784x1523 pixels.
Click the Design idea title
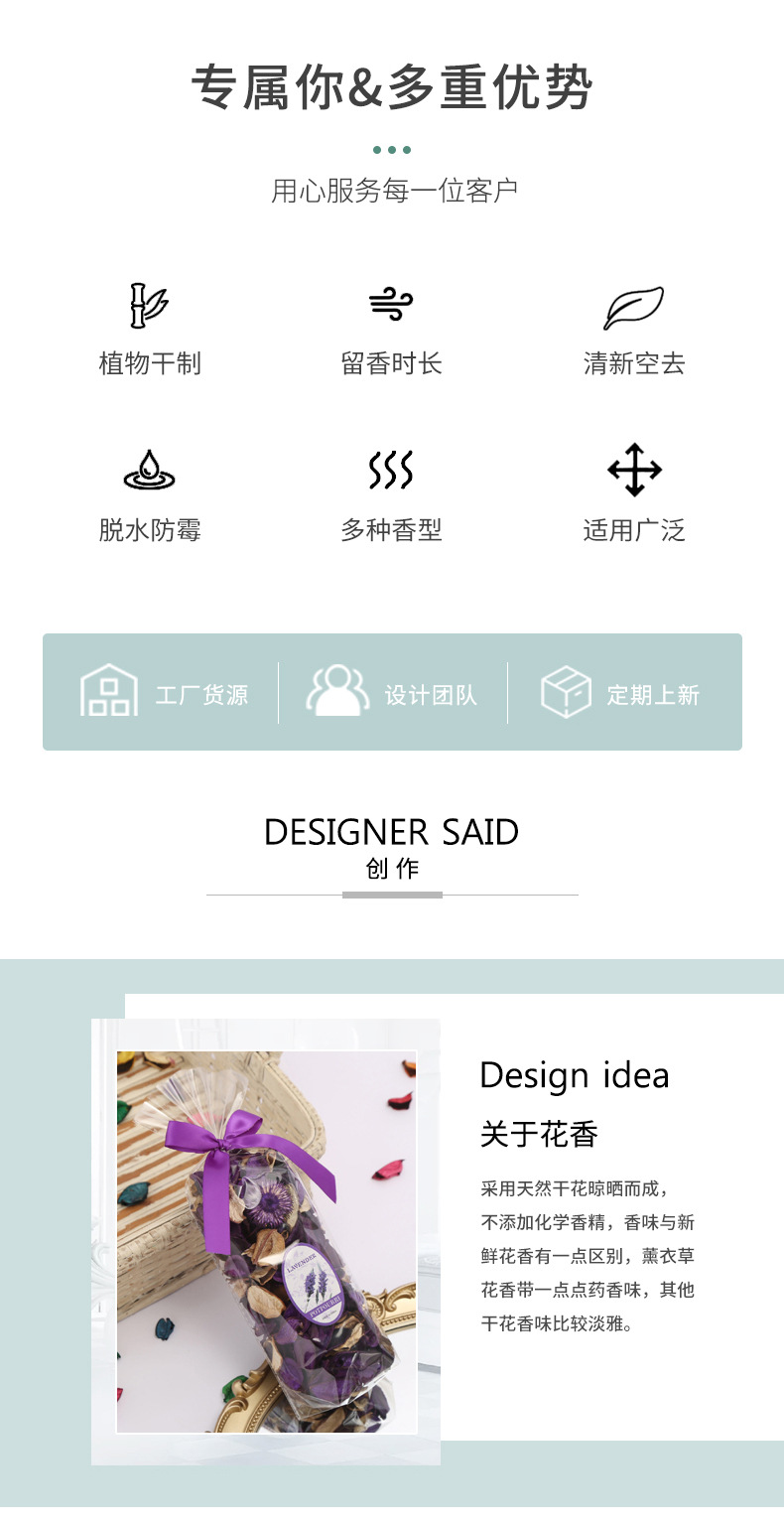tap(575, 1075)
